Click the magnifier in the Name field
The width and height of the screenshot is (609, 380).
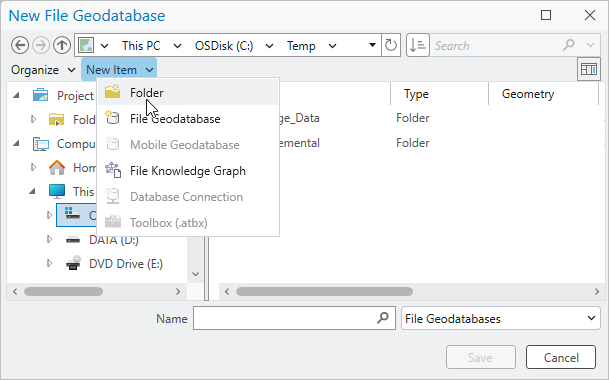(383, 318)
